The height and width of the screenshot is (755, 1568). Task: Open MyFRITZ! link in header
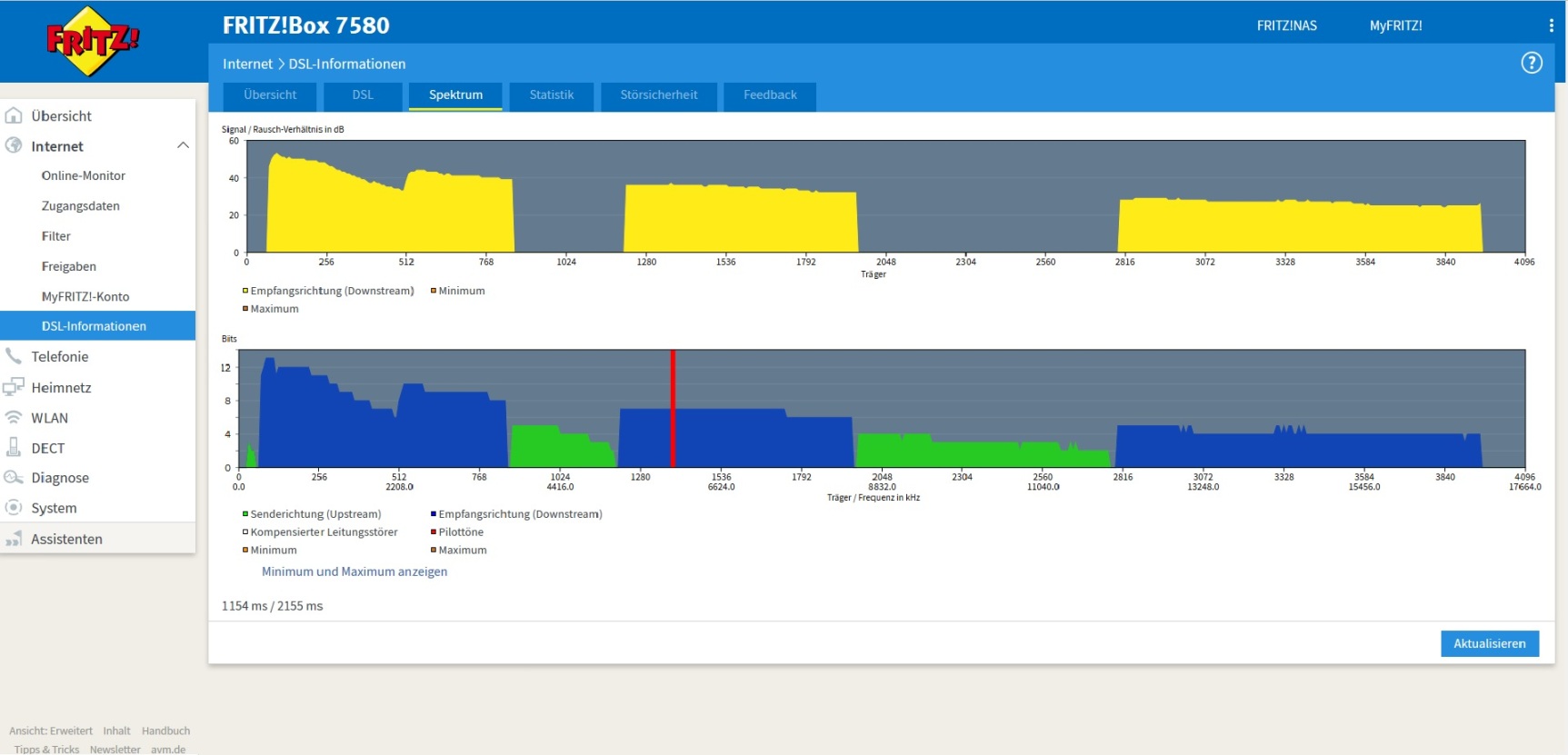[1396, 25]
